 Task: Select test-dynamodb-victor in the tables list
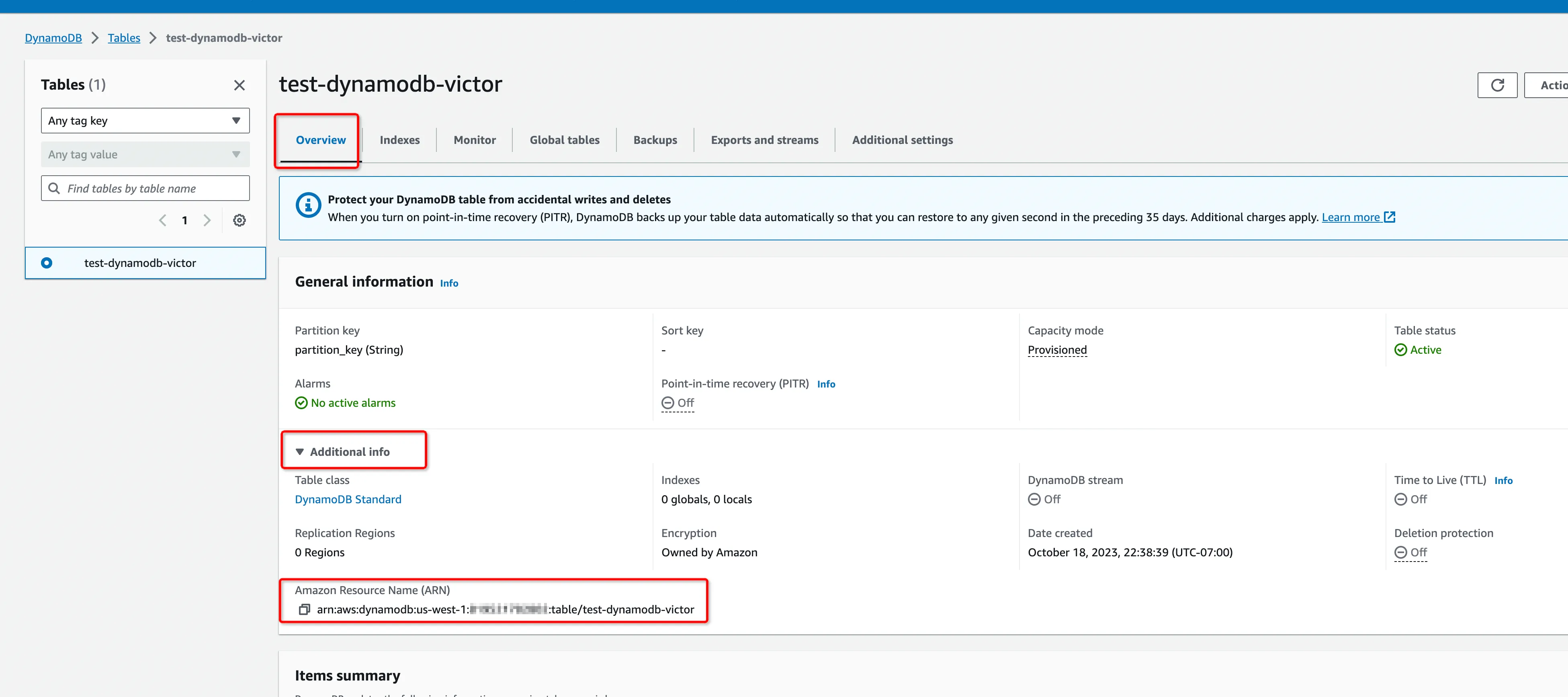click(x=145, y=263)
